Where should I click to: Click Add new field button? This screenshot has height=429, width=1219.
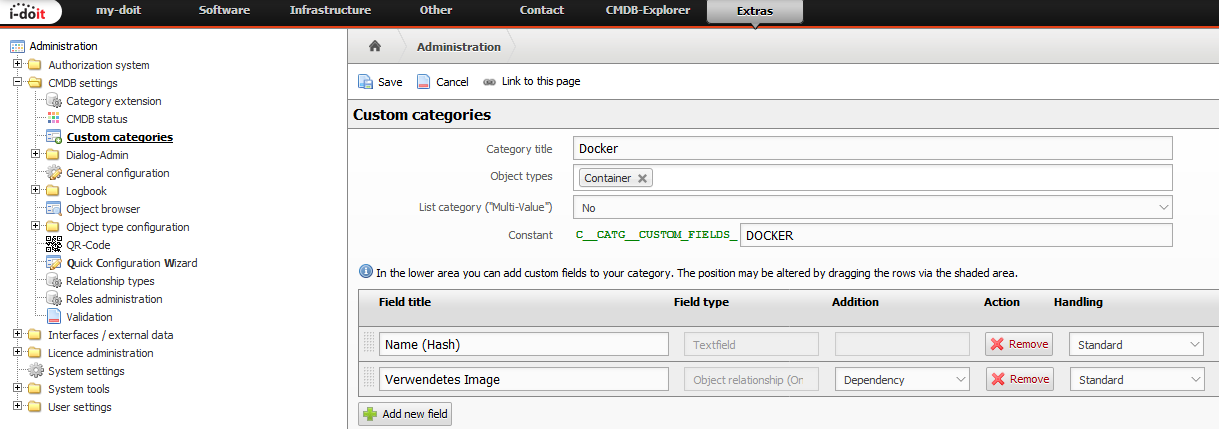(x=407, y=413)
